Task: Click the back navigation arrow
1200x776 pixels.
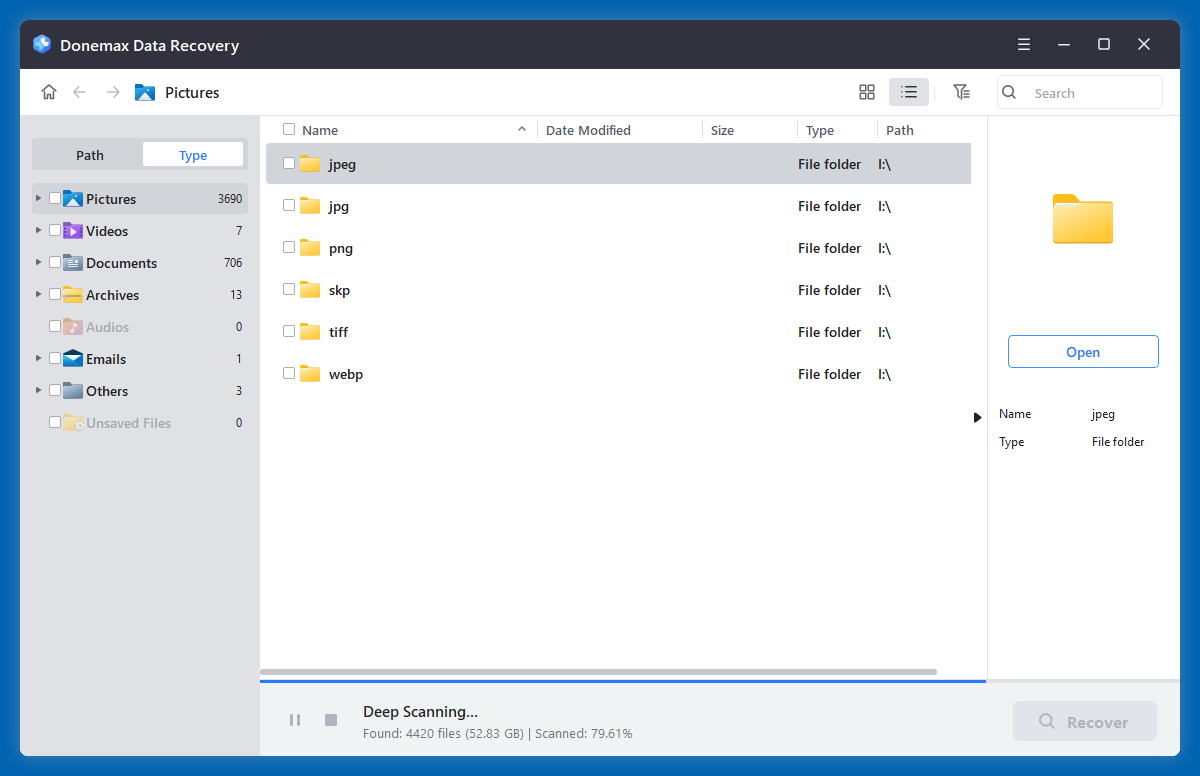Action: [x=80, y=91]
